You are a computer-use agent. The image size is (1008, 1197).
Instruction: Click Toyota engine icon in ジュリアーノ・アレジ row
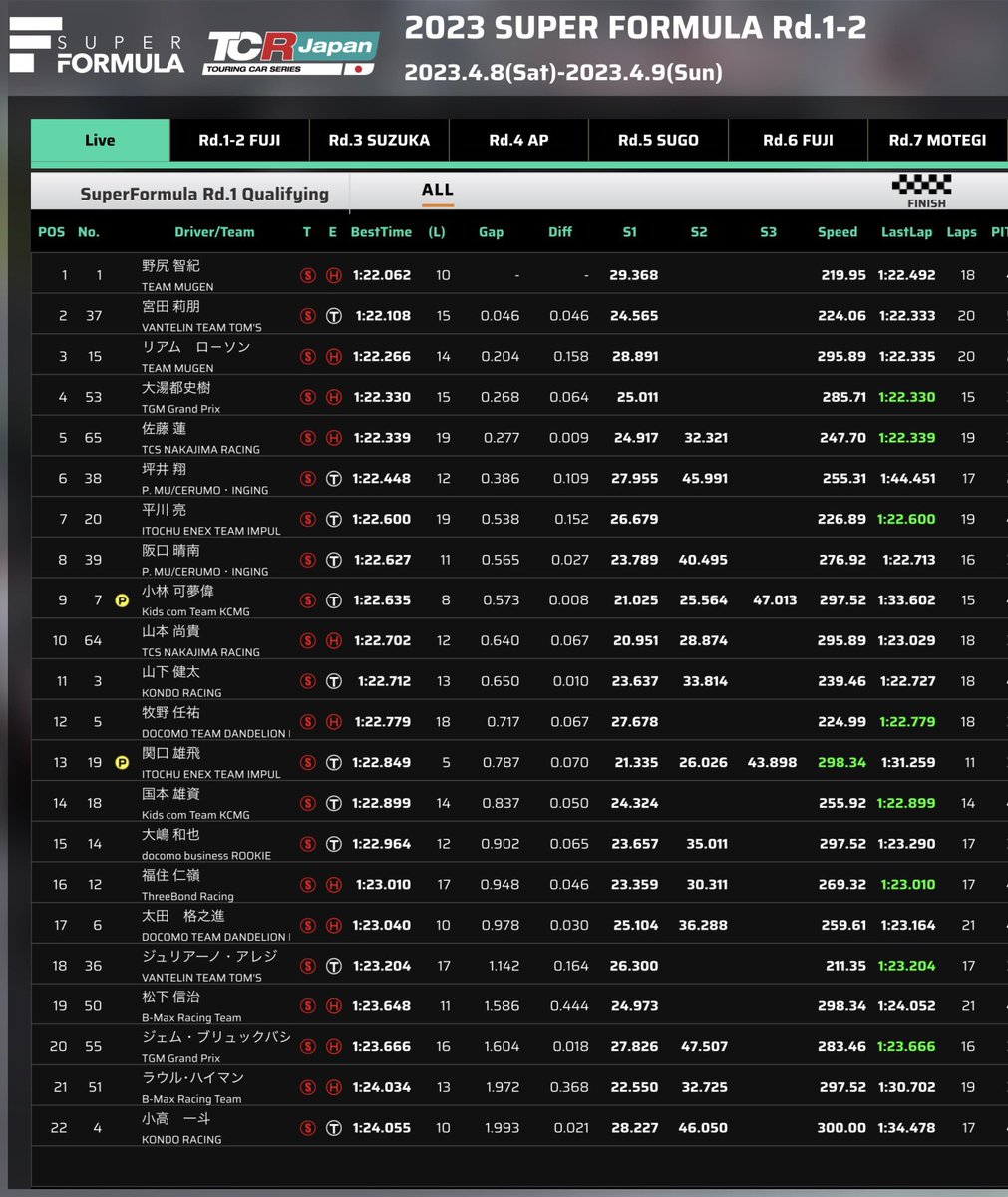tap(334, 966)
